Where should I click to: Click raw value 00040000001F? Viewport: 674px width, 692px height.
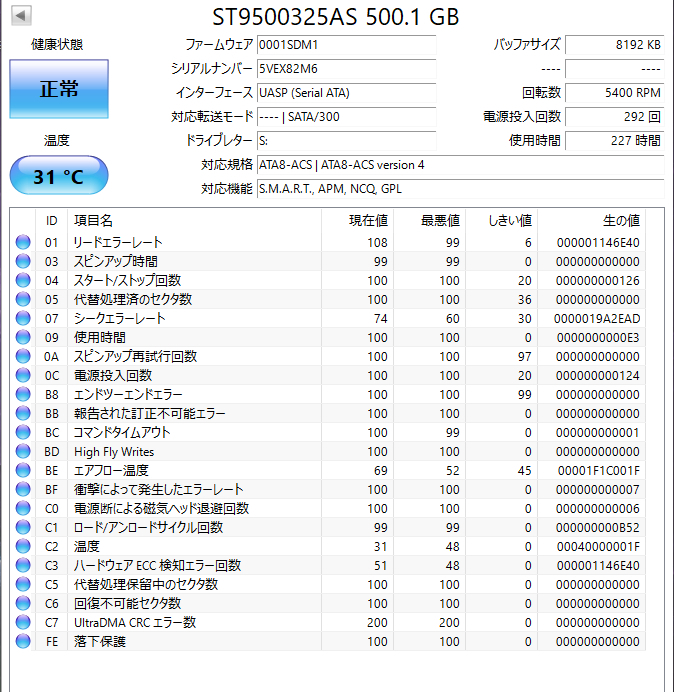[598, 546]
